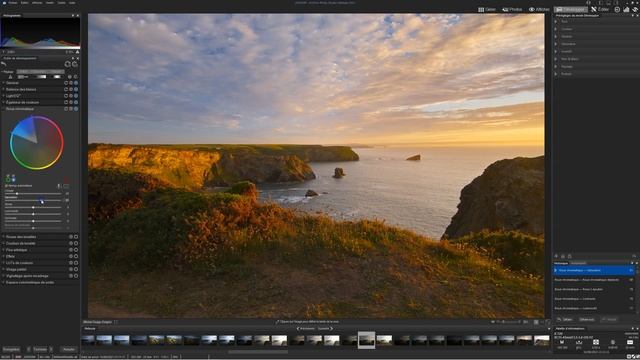Click the green add-color icon below color wheel
Viewport: 640px width, 360px height.
pyautogui.click(x=8, y=179)
